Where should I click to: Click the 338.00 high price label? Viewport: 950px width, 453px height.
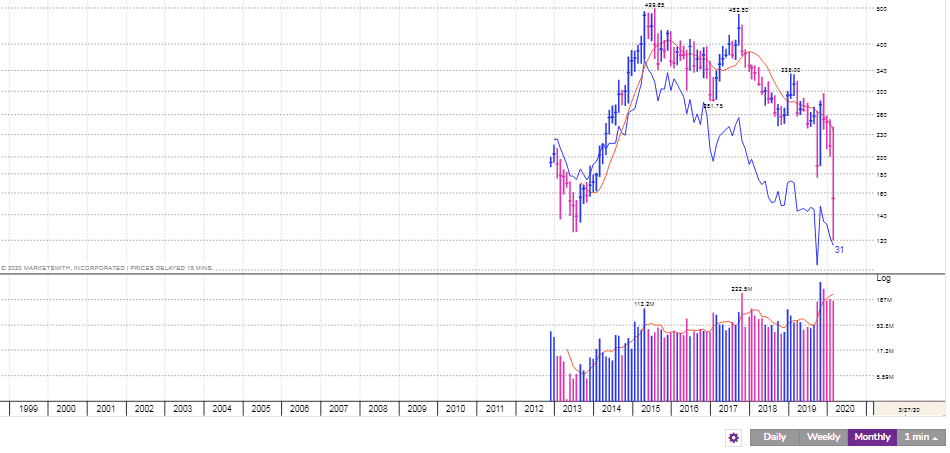(790, 70)
